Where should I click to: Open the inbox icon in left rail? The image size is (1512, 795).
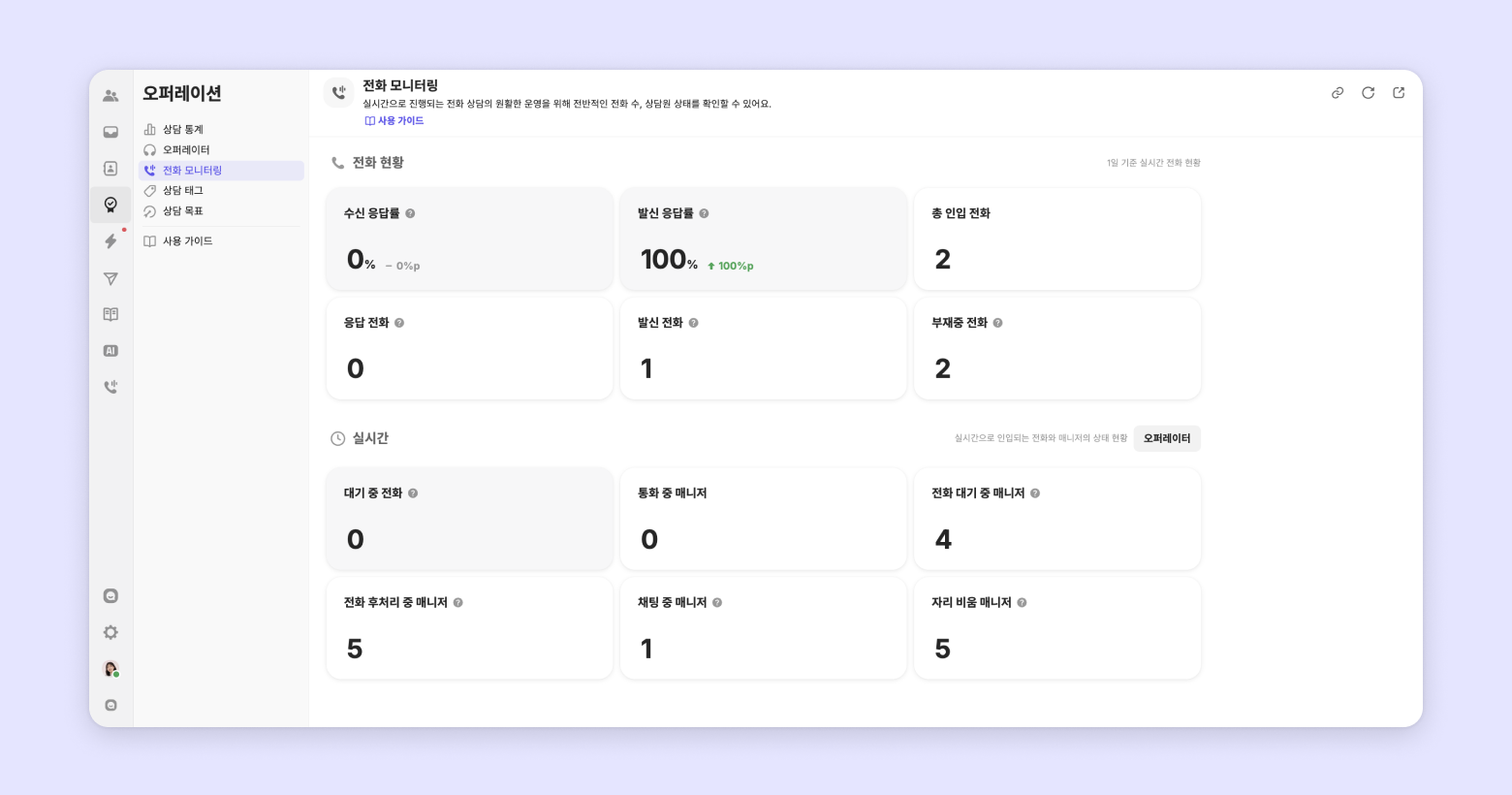[110, 132]
